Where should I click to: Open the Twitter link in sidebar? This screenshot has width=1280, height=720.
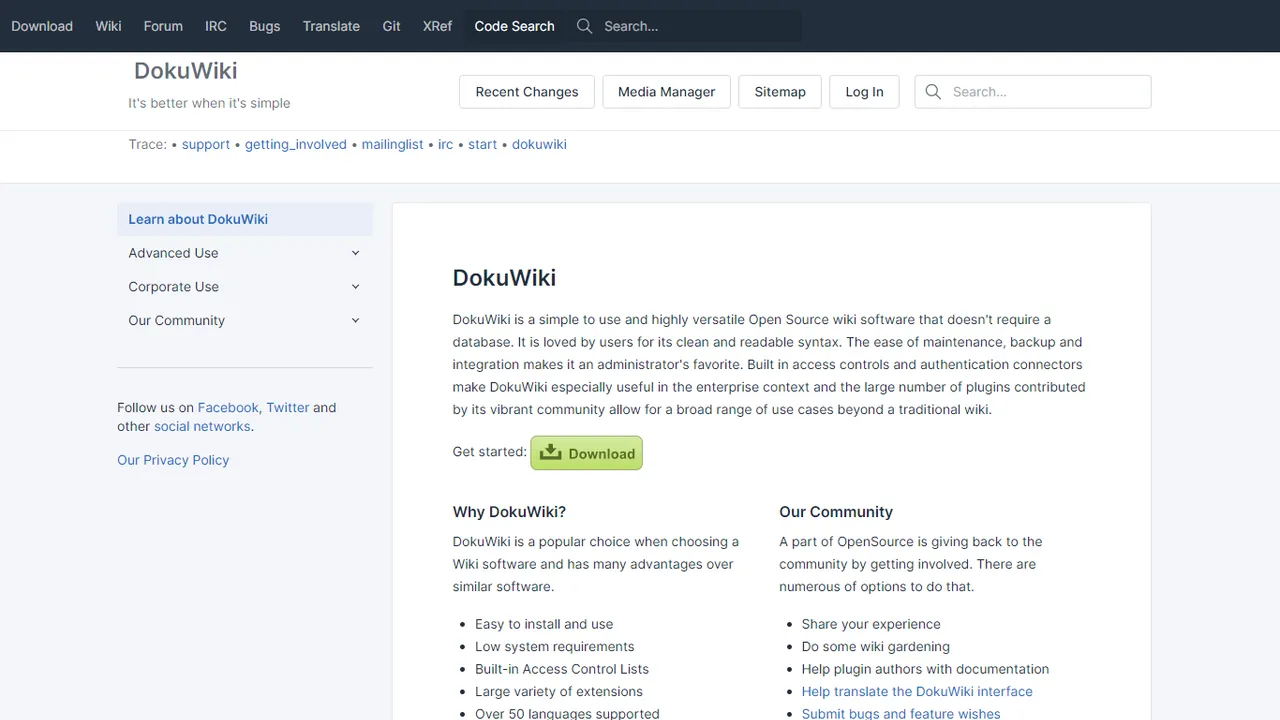click(288, 407)
